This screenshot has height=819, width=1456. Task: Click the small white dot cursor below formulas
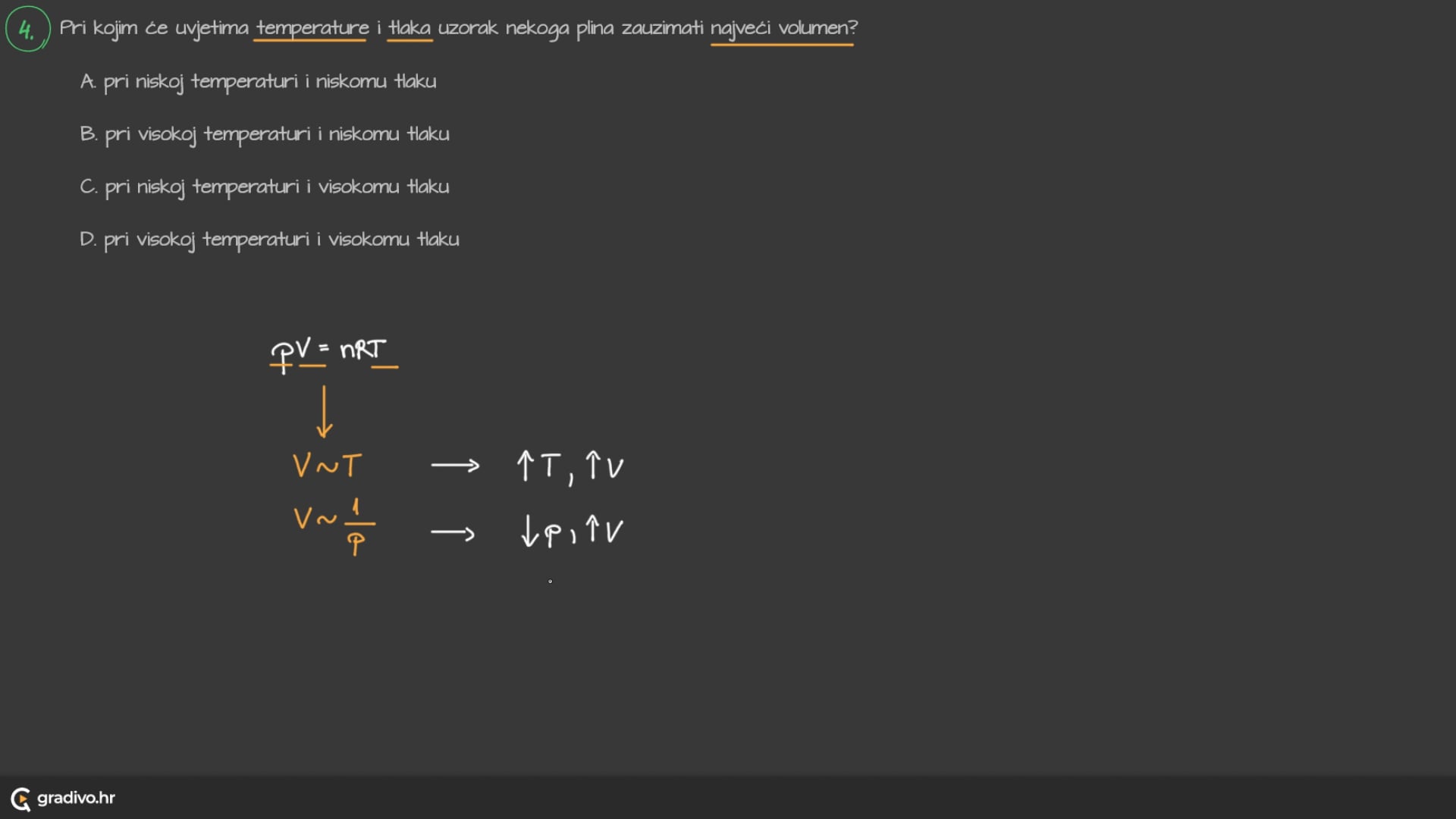(550, 582)
